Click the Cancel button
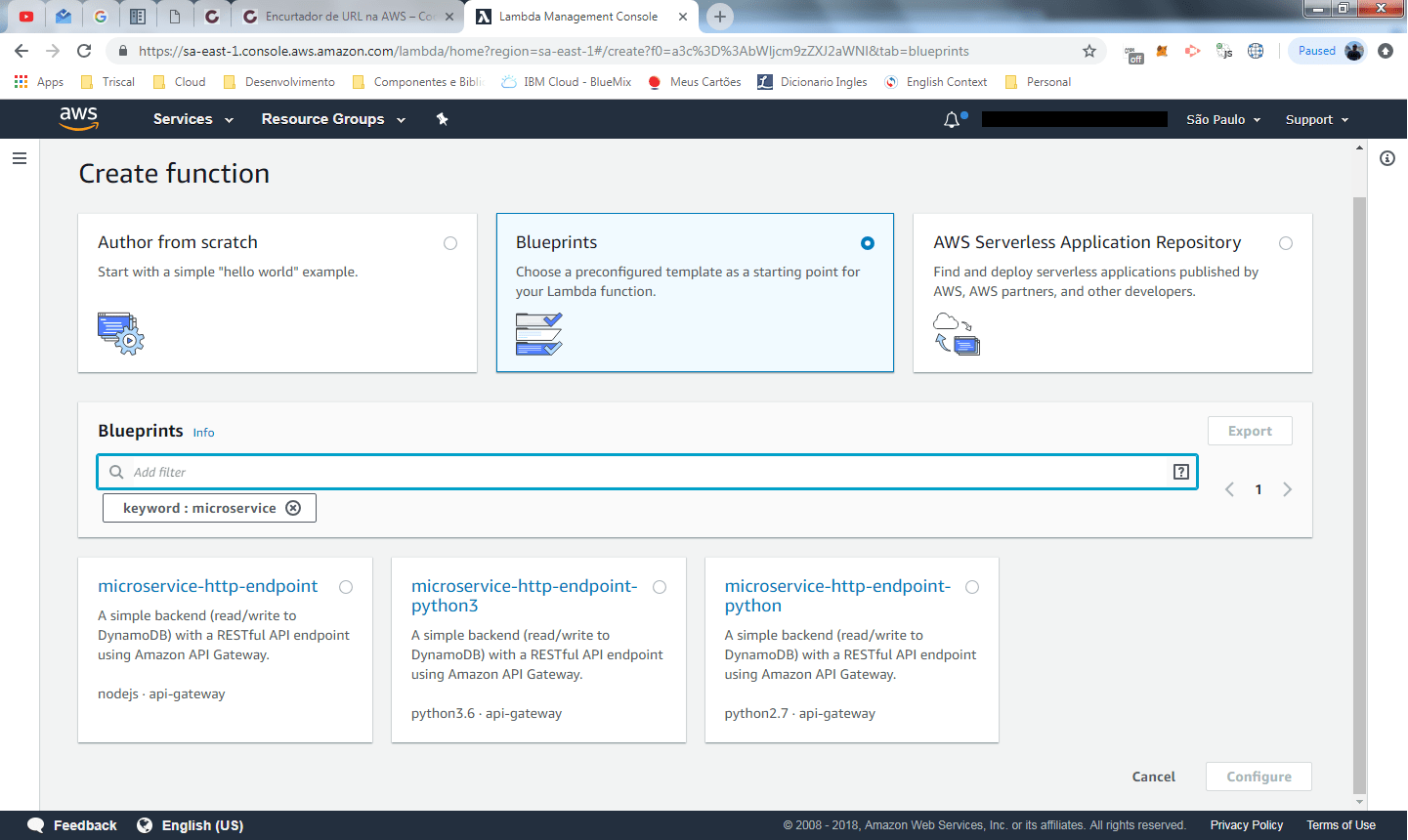This screenshot has height=840, width=1408. 1153,777
